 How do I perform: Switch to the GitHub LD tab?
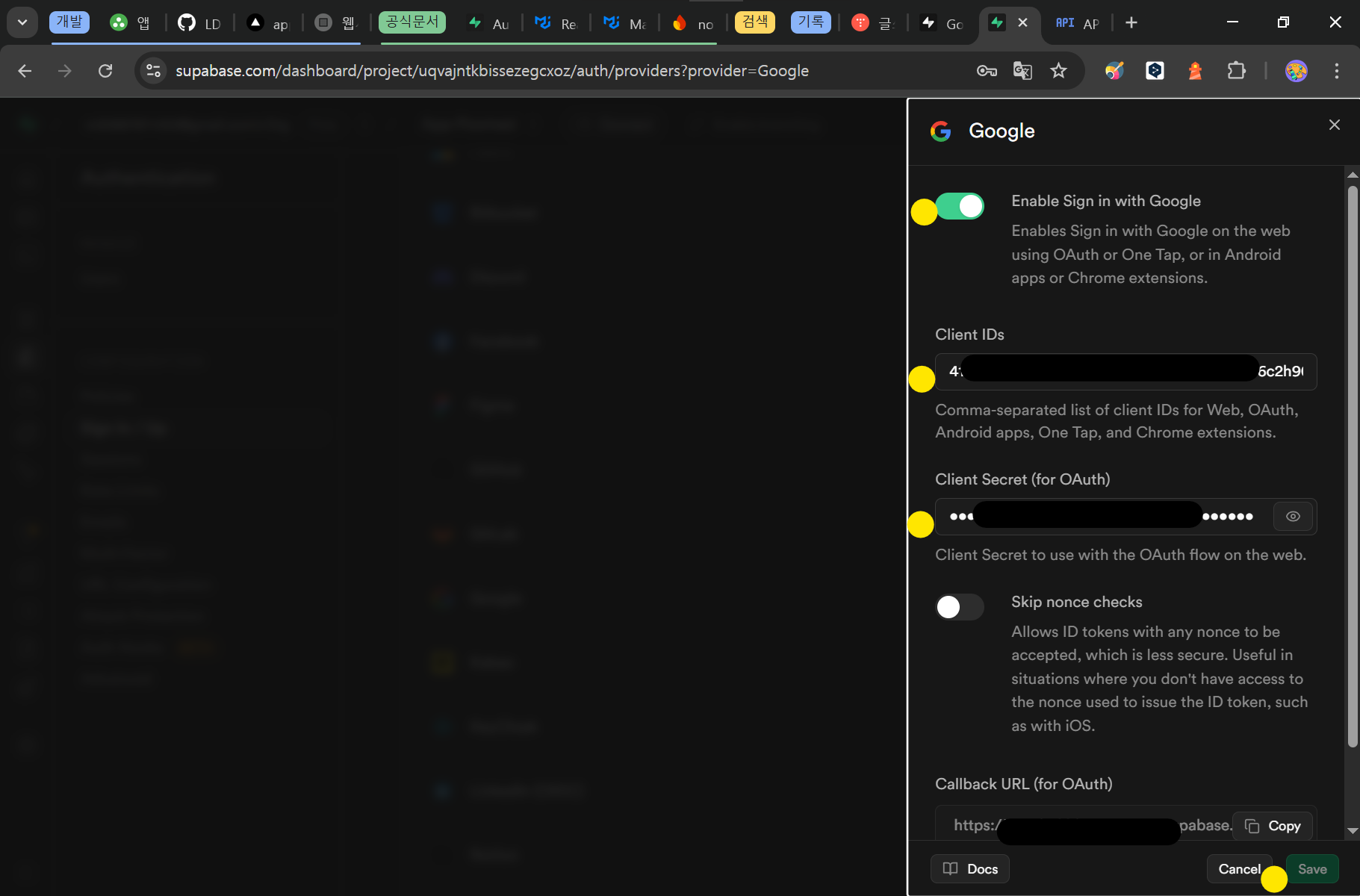pos(200,23)
